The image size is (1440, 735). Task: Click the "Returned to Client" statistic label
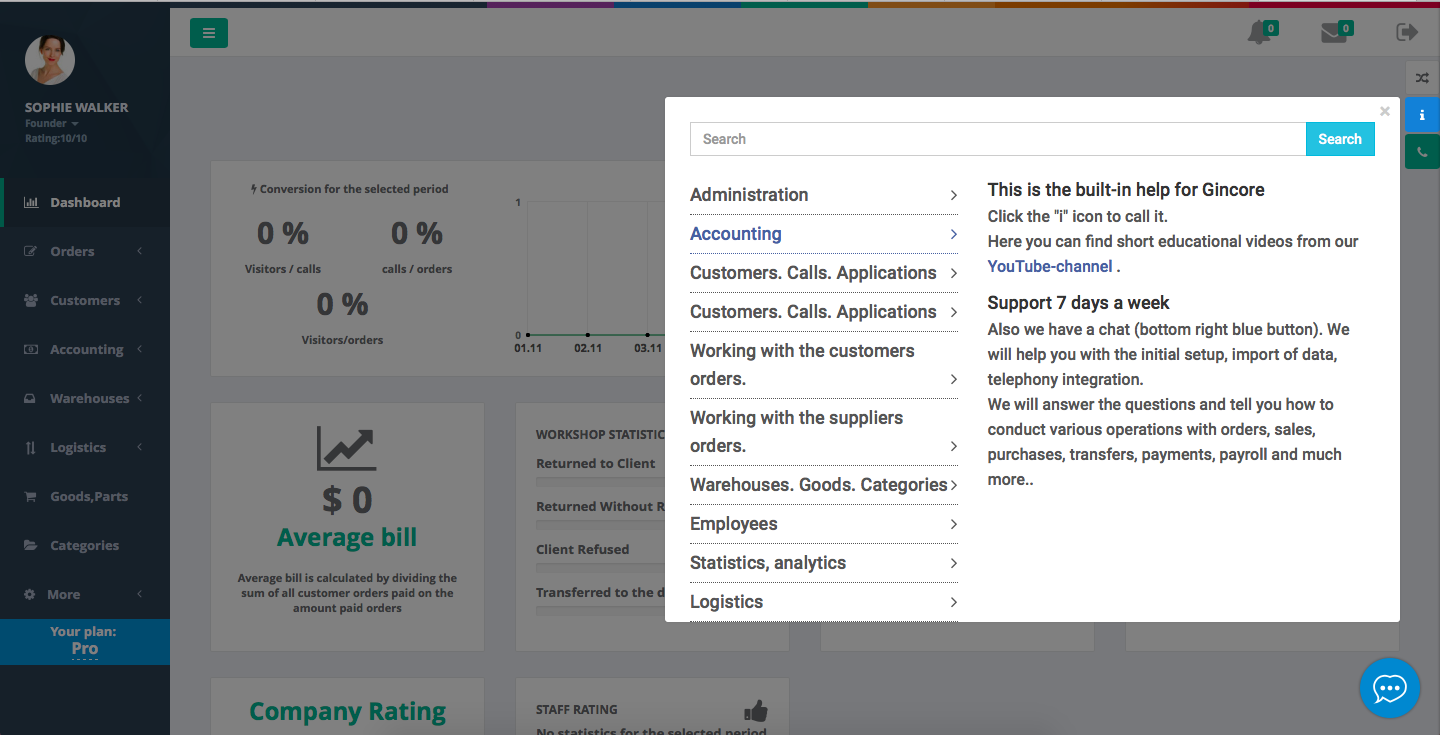click(596, 464)
